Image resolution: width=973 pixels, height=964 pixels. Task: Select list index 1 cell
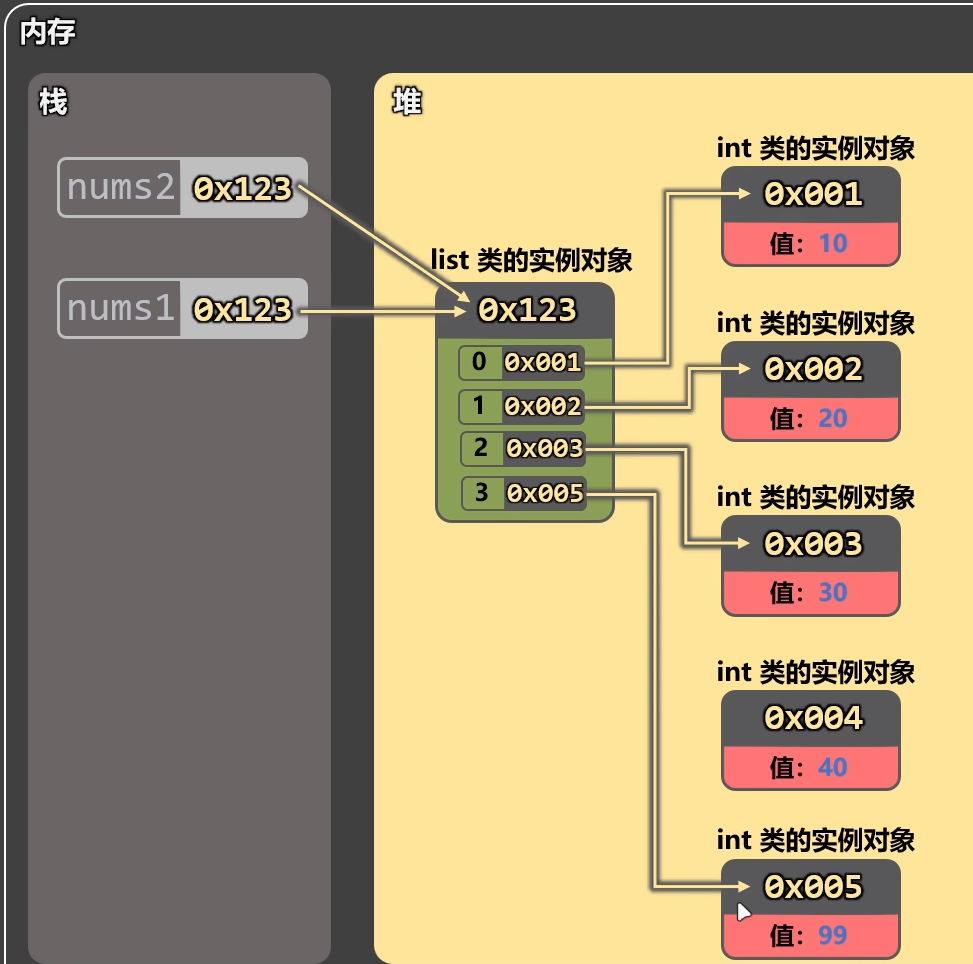[479, 406]
